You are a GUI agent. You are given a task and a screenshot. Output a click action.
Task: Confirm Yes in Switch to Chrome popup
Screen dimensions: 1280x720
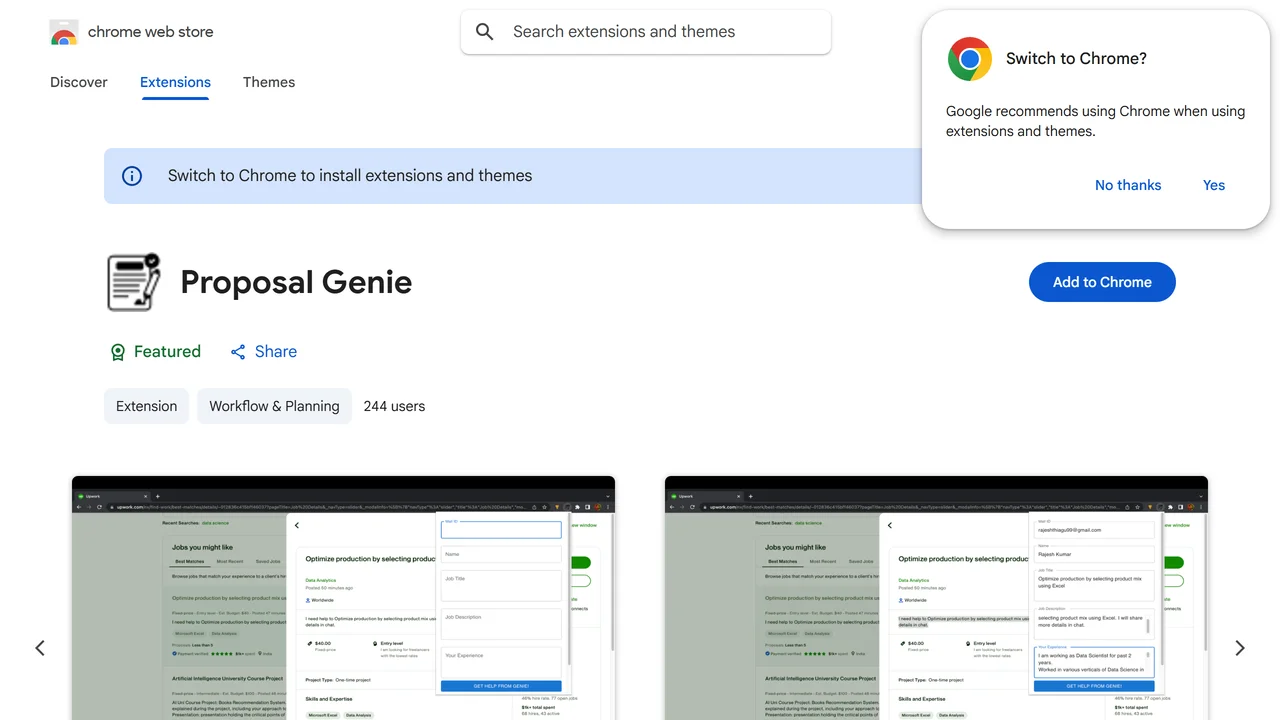(1214, 185)
